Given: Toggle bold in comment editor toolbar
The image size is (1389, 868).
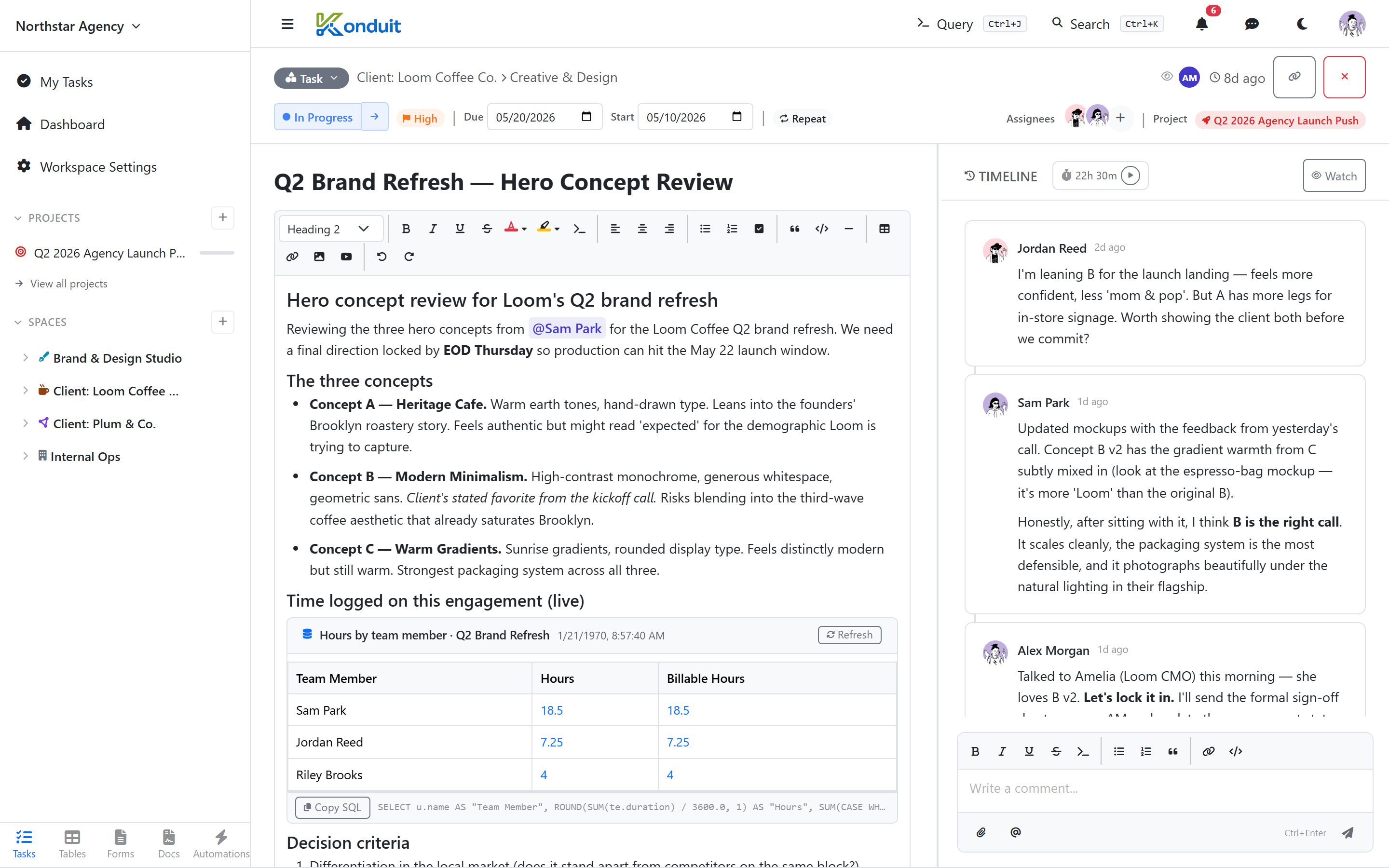Looking at the screenshot, I should coord(975,751).
